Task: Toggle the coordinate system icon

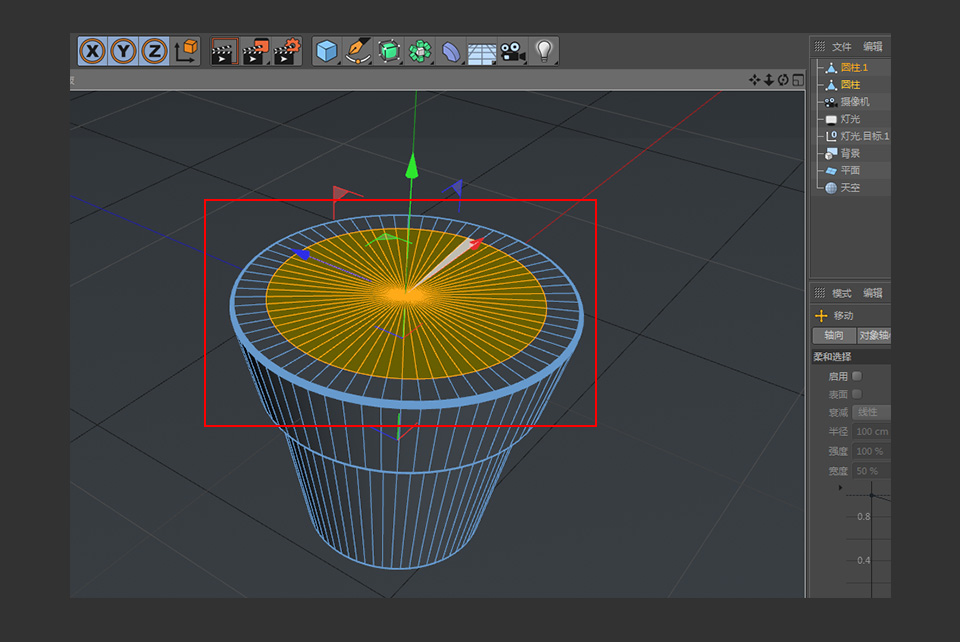Action: (x=186, y=50)
